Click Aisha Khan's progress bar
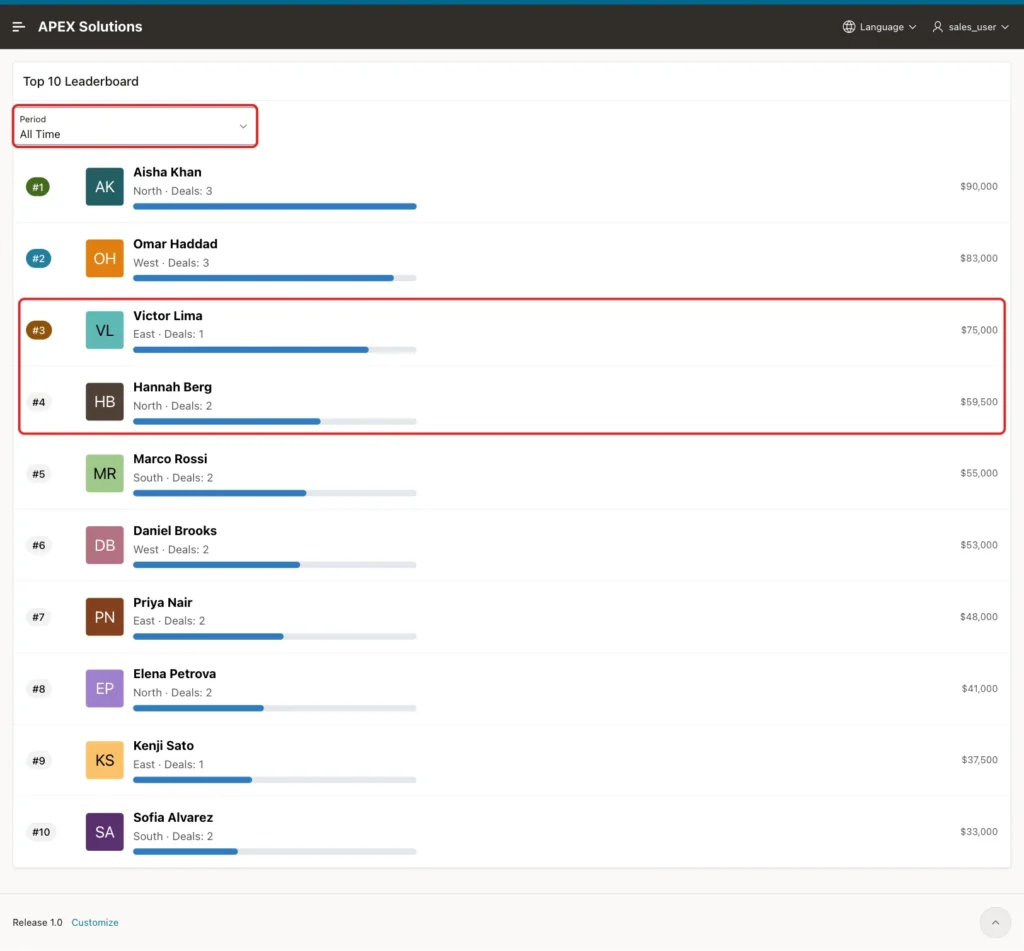 tap(274, 206)
